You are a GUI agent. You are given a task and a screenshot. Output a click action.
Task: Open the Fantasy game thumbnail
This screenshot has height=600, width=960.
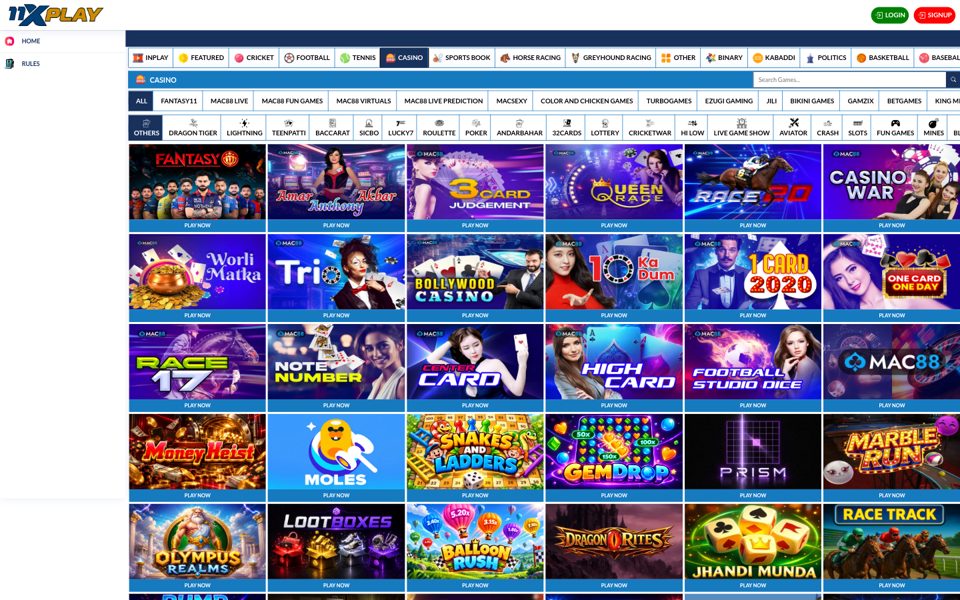[x=197, y=182]
